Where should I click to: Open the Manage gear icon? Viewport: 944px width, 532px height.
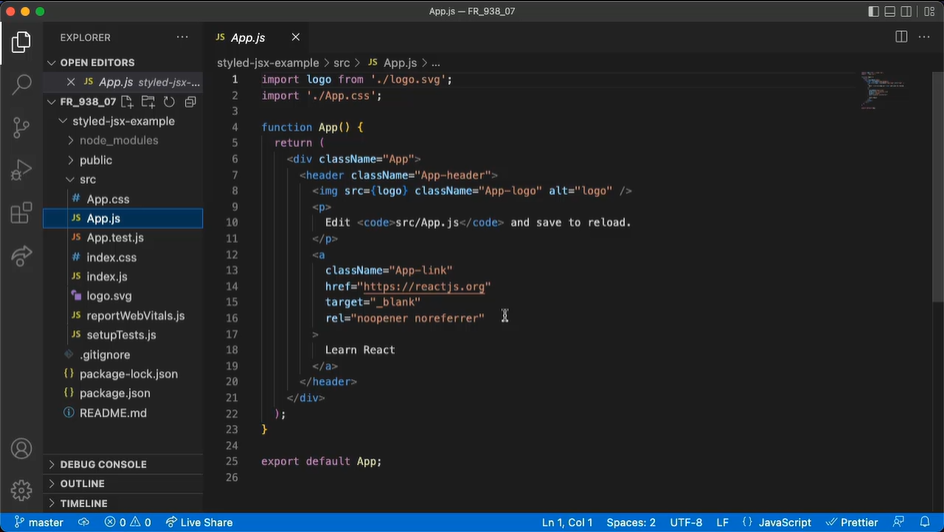[x=21, y=490]
